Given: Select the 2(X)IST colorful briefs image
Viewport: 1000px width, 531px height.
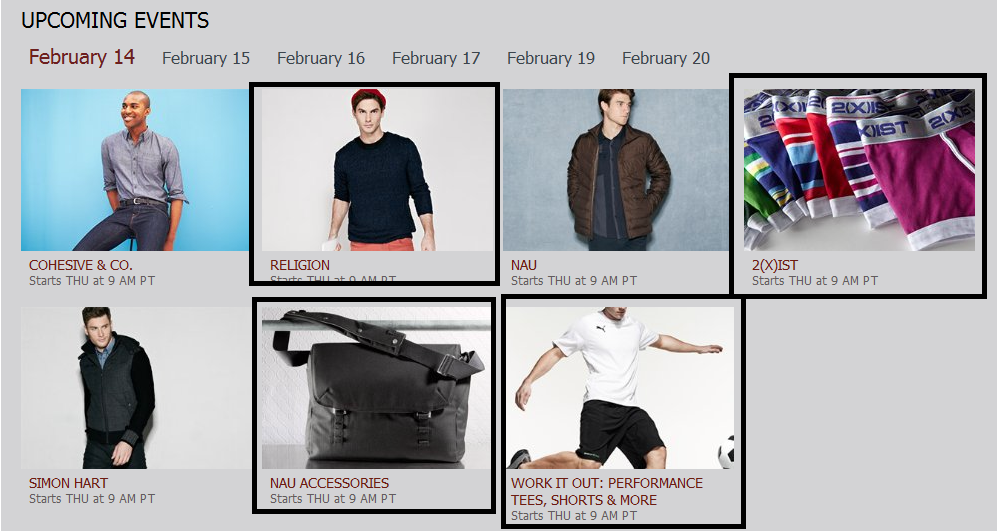Looking at the screenshot, I should click(859, 170).
